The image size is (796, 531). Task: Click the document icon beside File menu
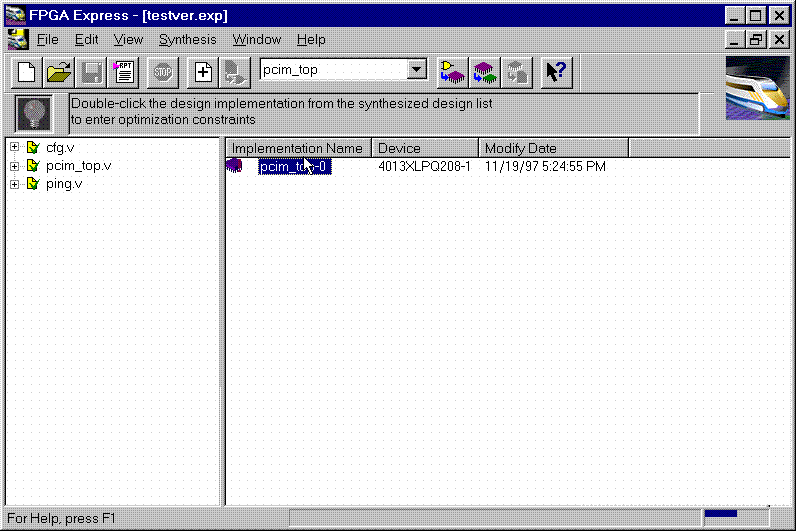[18, 39]
